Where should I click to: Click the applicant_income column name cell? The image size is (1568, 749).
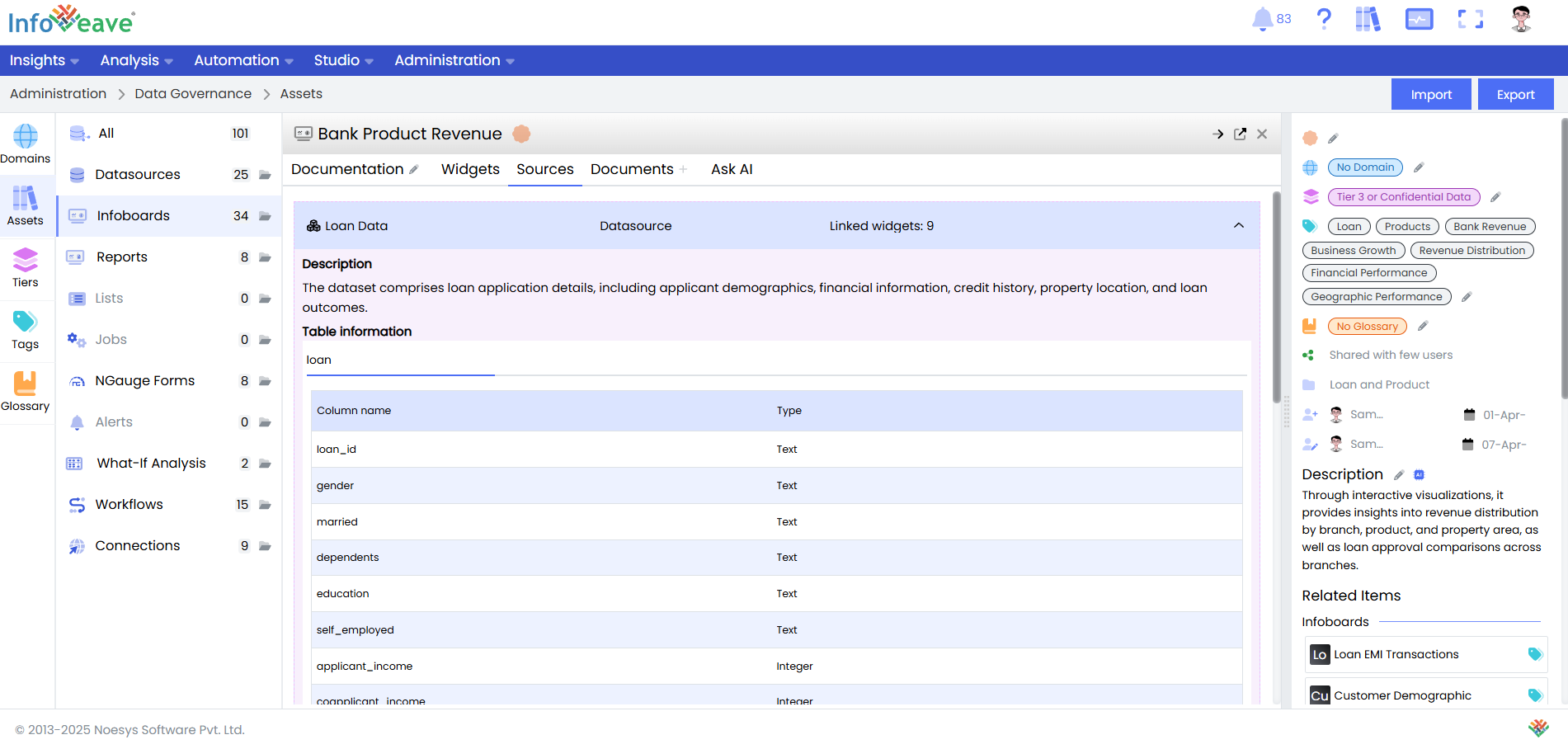(x=365, y=667)
